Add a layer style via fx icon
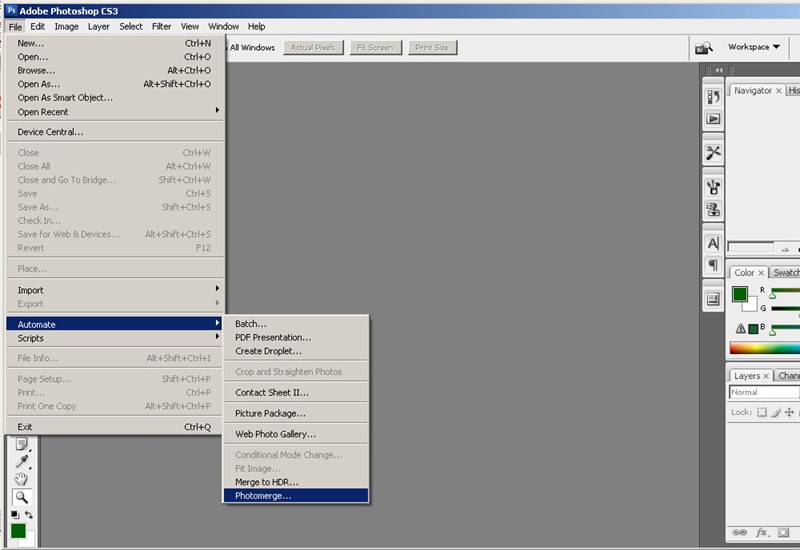The width and height of the screenshot is (800, 550). point(762,532)
